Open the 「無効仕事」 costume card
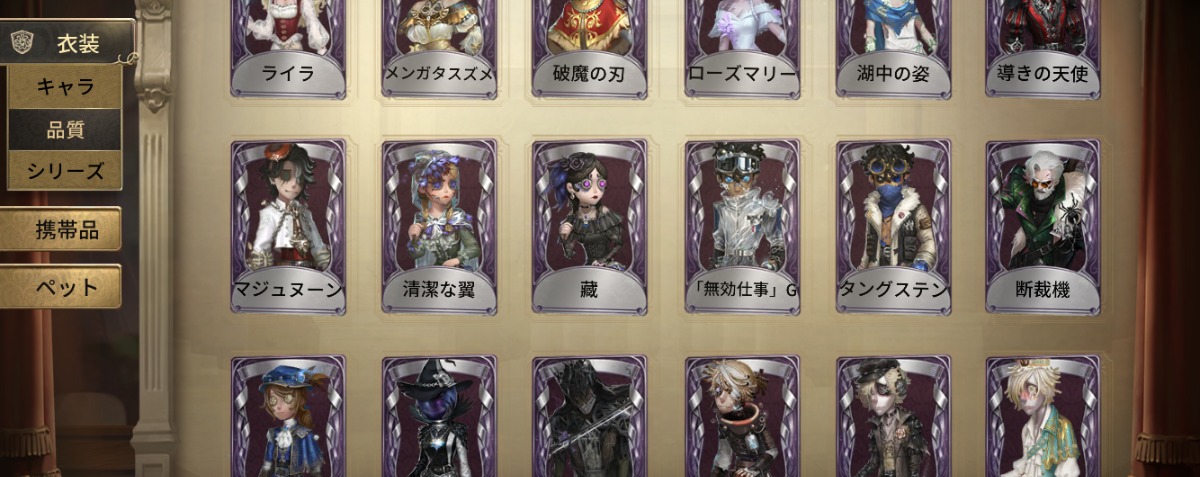This screenshot has height=477, width=1200. (x=742, y=227)
